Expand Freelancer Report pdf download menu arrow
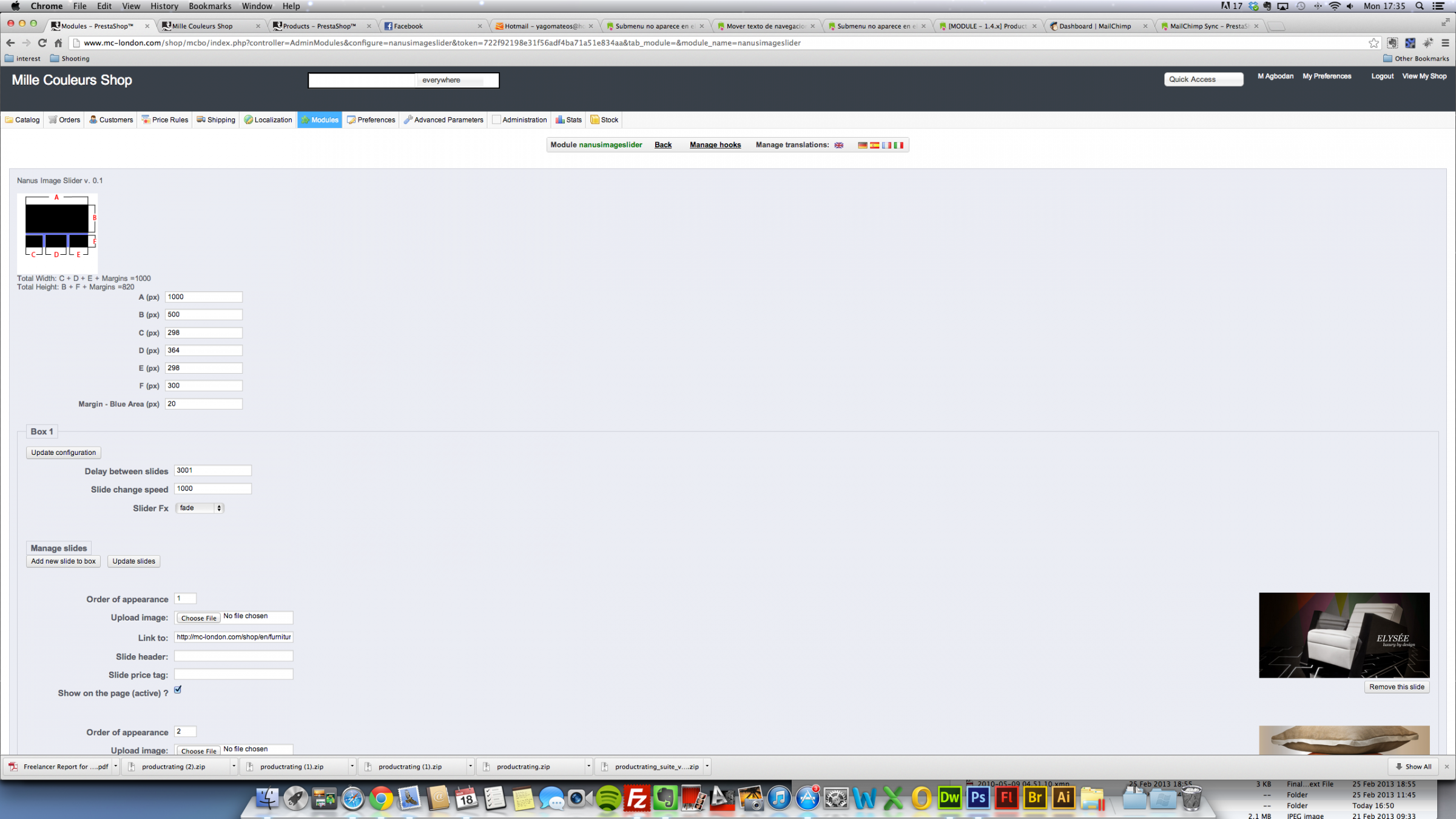Image resolution: width=1456 pixels, height=819 pixels. point(115,766)
